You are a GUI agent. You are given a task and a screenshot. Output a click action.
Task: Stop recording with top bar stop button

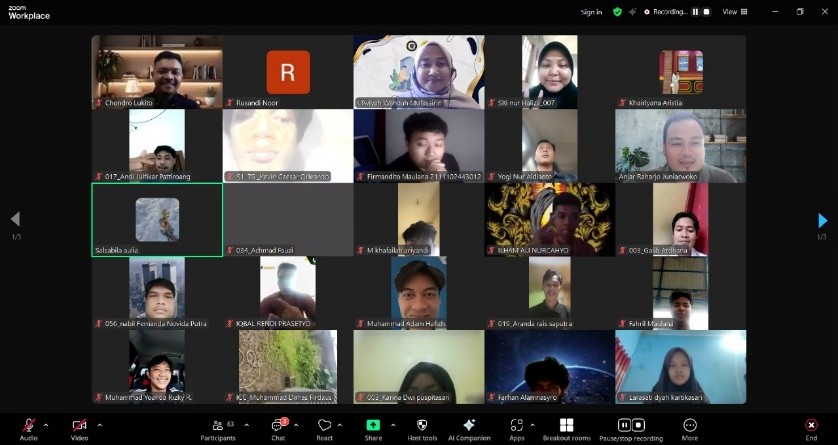(x=706, y=12)
